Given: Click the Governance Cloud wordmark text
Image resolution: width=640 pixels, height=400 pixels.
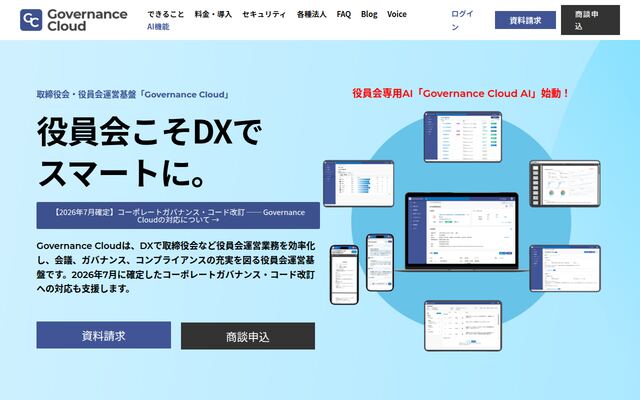Looking at the screenshot, I should tap(87, 20).
